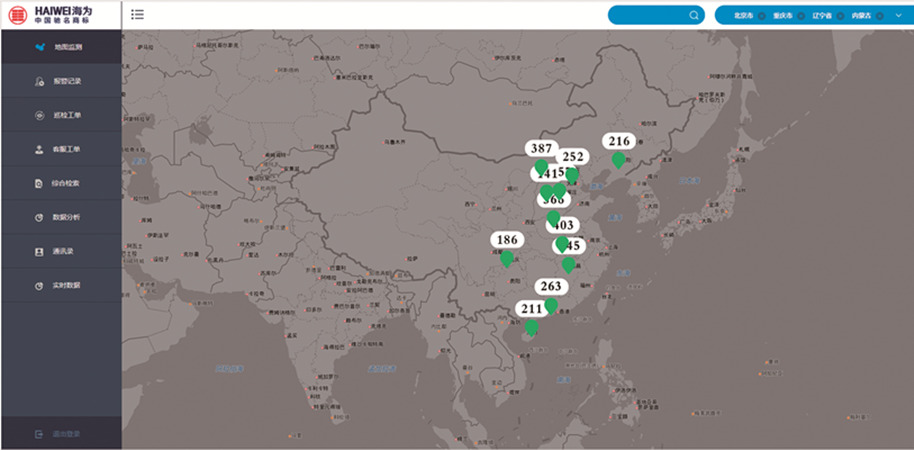Click the green marker below the 211 label
This screenshot has width=914, height=450.
[531, 327]
